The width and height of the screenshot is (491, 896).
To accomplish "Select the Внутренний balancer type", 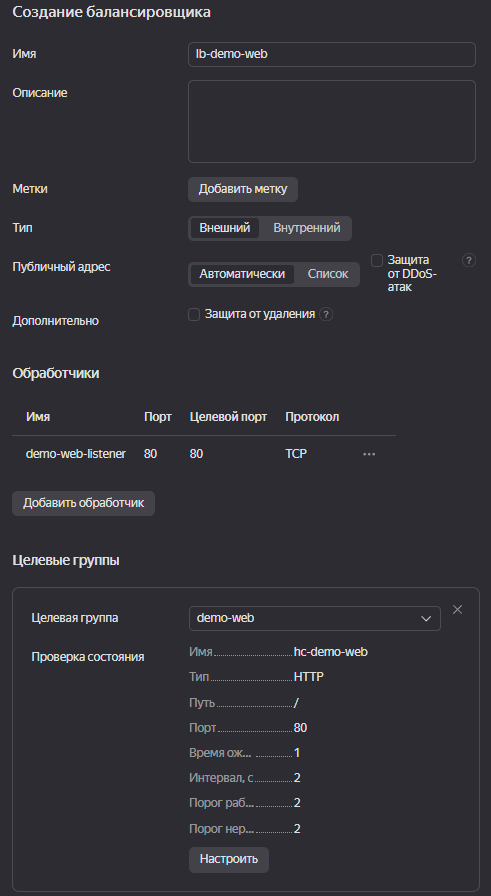I will (x=306, y=228).
